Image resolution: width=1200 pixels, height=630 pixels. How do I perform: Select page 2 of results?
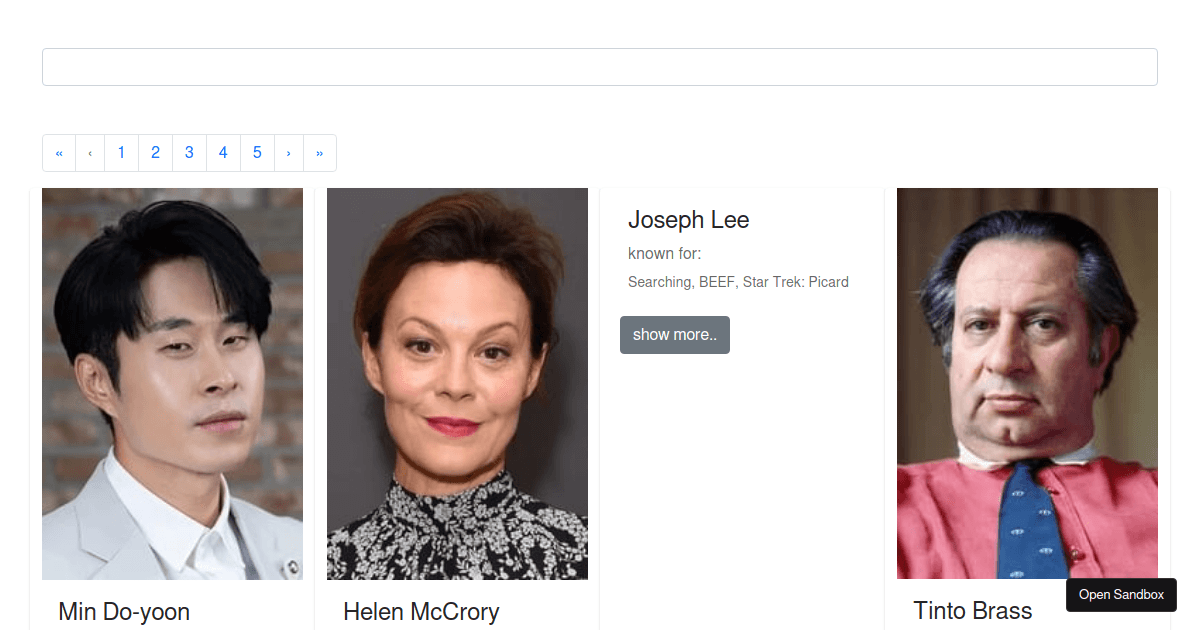tap(155, 152)
